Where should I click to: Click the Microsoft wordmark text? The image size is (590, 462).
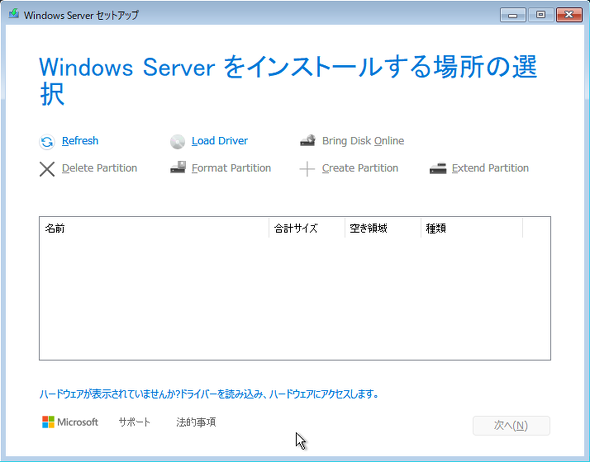tap(78, 422)
